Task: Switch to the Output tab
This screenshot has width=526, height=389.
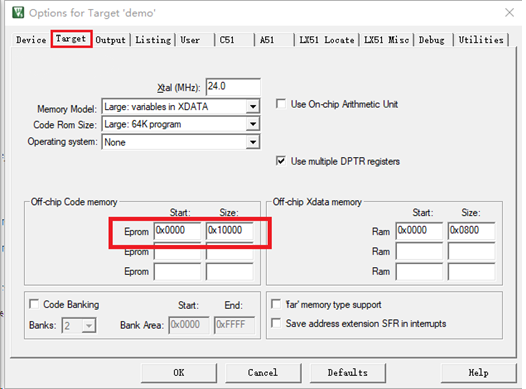Action: coord(110,40)
